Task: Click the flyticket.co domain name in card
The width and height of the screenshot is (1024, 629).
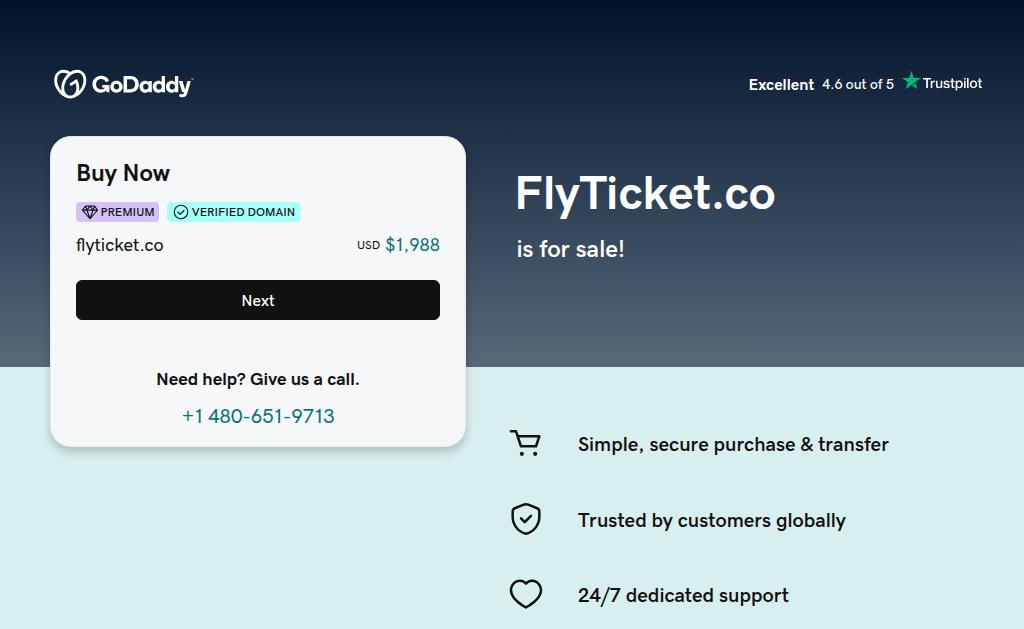Action: tap(120, 245)
